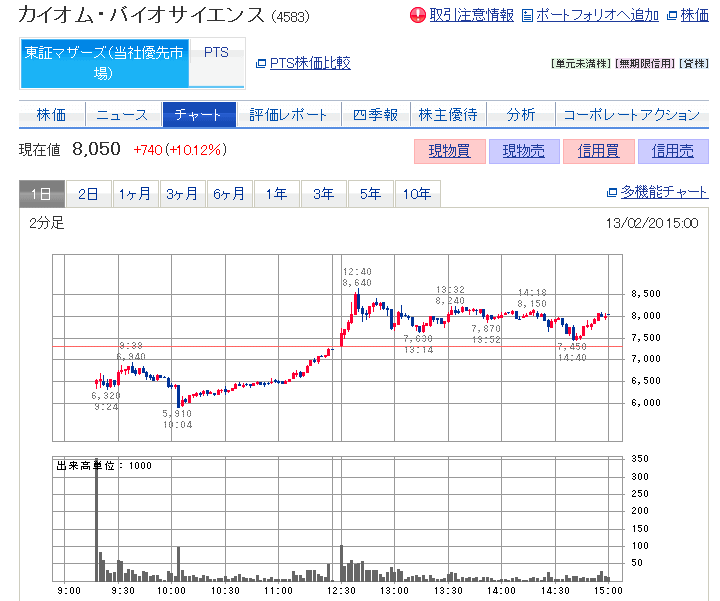Image resolution: width=720 pixels, height=601 pixels.
Task: Open the 株価 link at top right
Action: [x=695, y=15]
